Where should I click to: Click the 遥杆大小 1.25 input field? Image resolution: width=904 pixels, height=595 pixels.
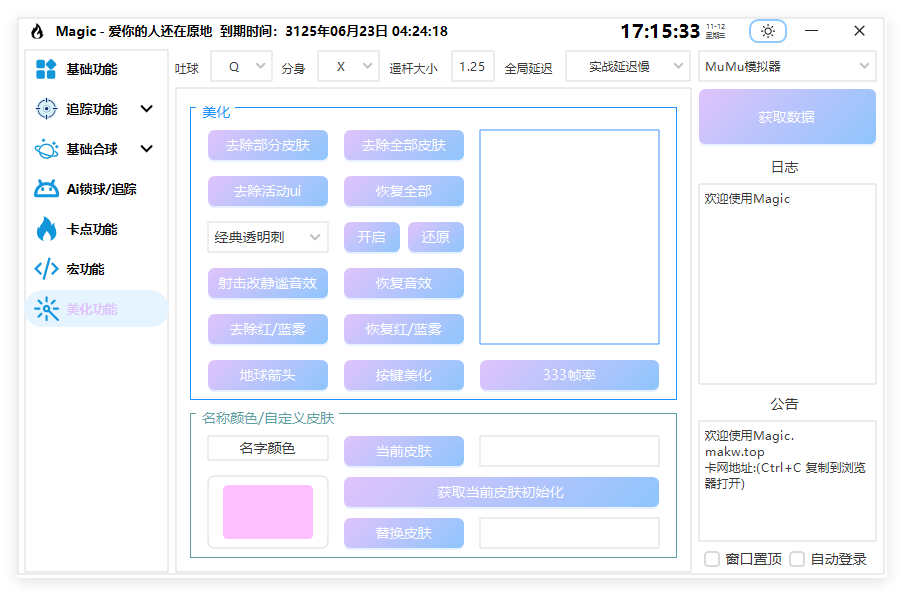point(472,67)
